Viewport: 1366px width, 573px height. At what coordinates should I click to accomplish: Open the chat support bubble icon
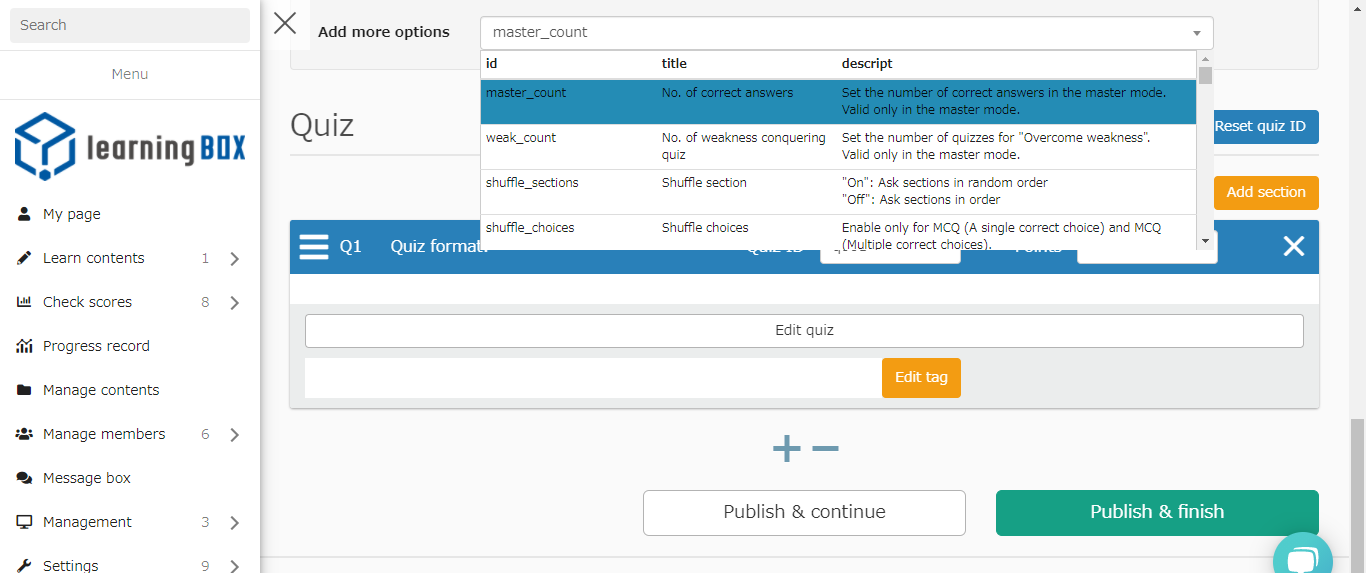click(x=1302, y=559)
